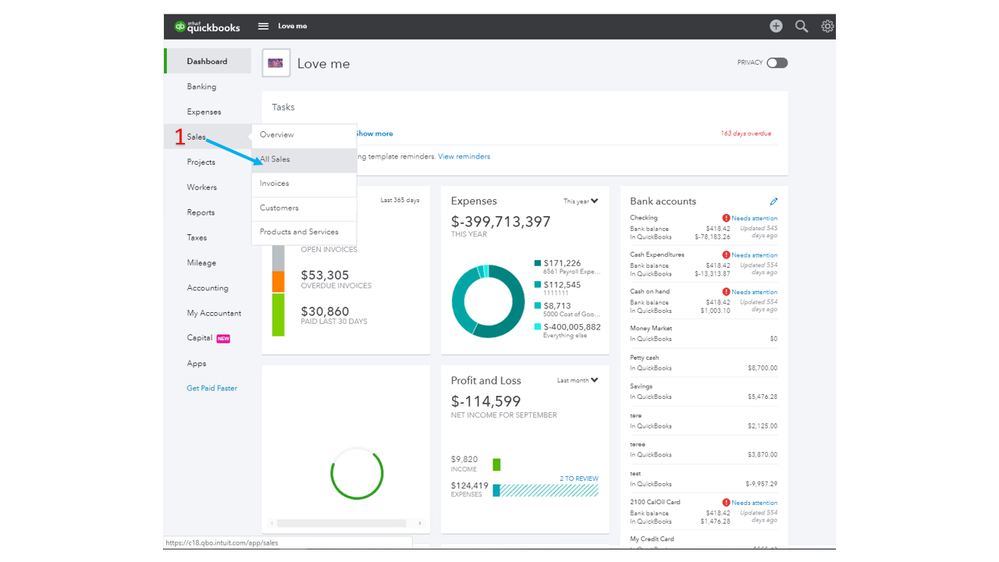The image size is (999, 562).
Task: Click the Love me company logo thumbnail
Action: point(276,63)
